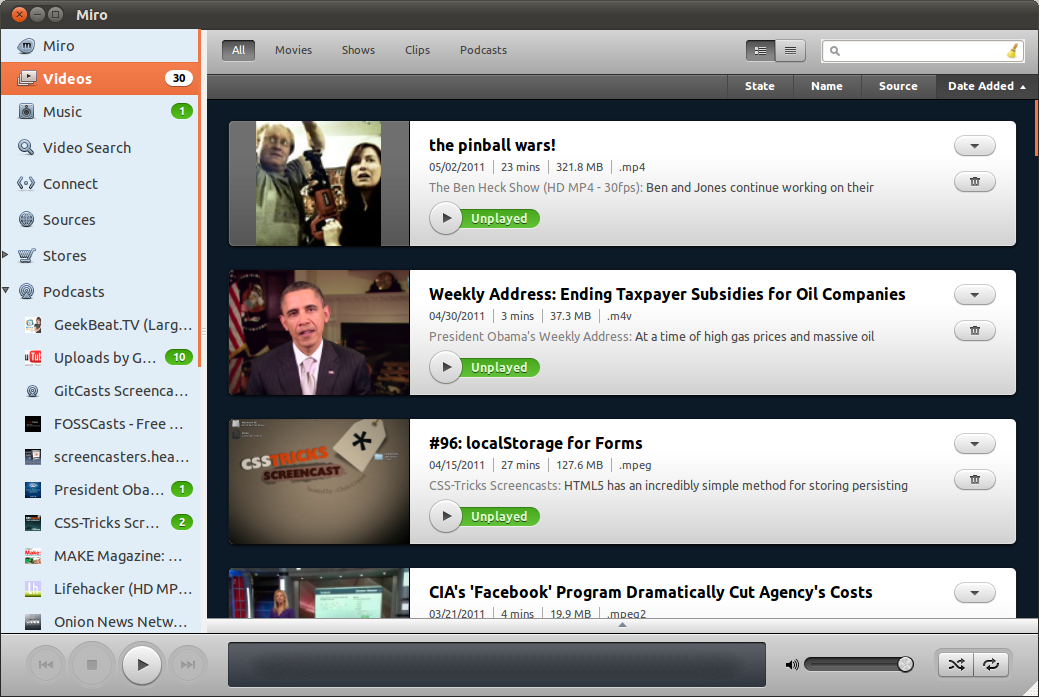Open the options dropdown for Weekly Address video

pyautogui.click(x=975, y=295)
